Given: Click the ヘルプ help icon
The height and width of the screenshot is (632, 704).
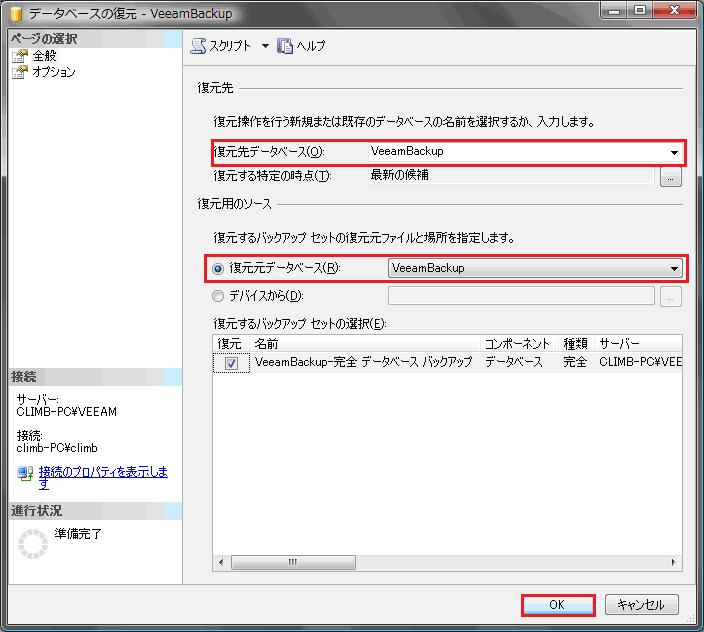Looking at the screenshot, I should (x=285, y=46).
